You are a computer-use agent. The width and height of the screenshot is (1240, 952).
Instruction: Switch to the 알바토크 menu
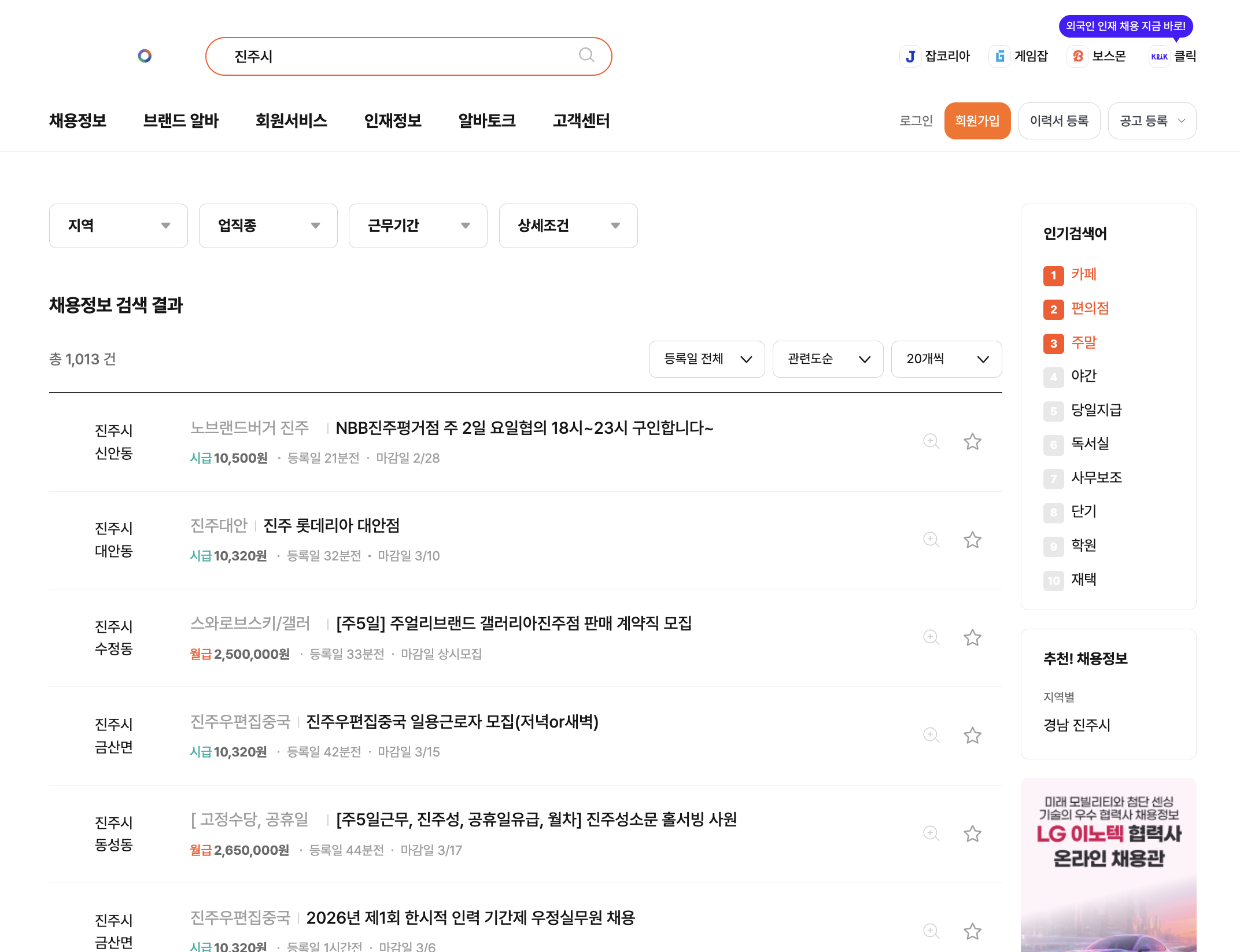click(486, 121)
